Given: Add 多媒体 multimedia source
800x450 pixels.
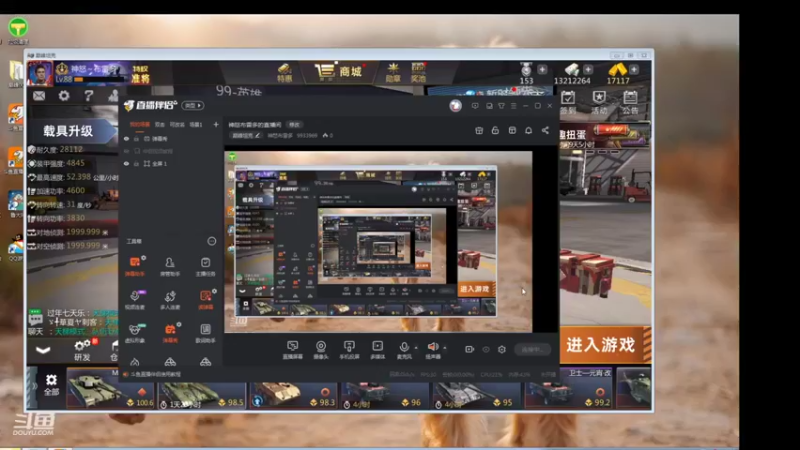Looking at the screenshot, I should 378,349.
